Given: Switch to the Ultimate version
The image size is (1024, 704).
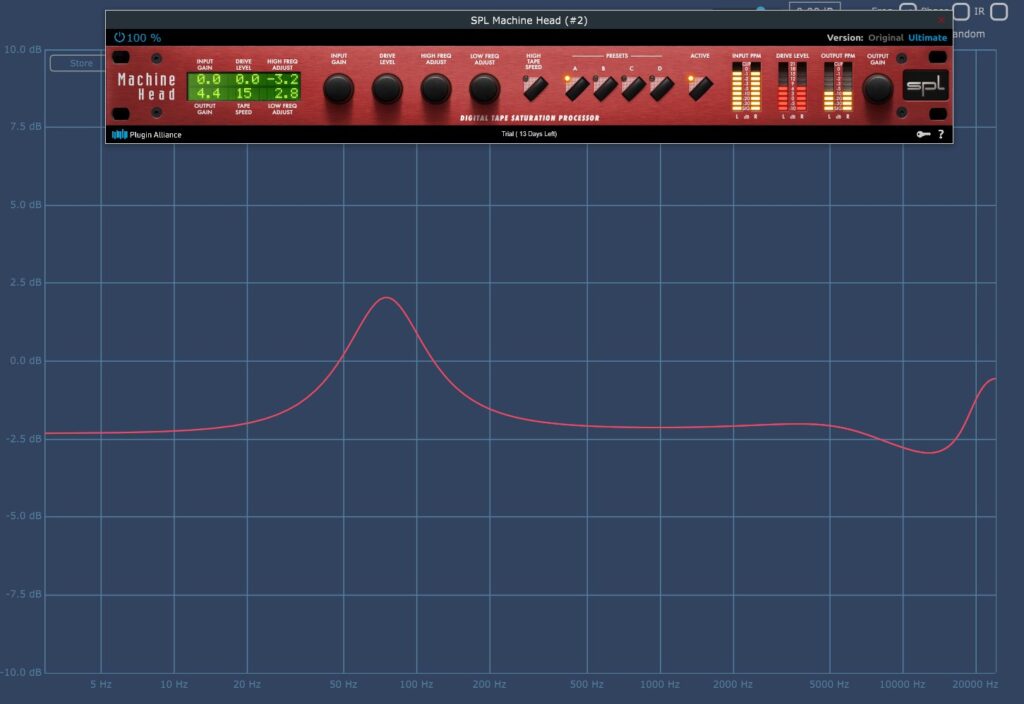Looking at the screenshot, I should 927,38.
